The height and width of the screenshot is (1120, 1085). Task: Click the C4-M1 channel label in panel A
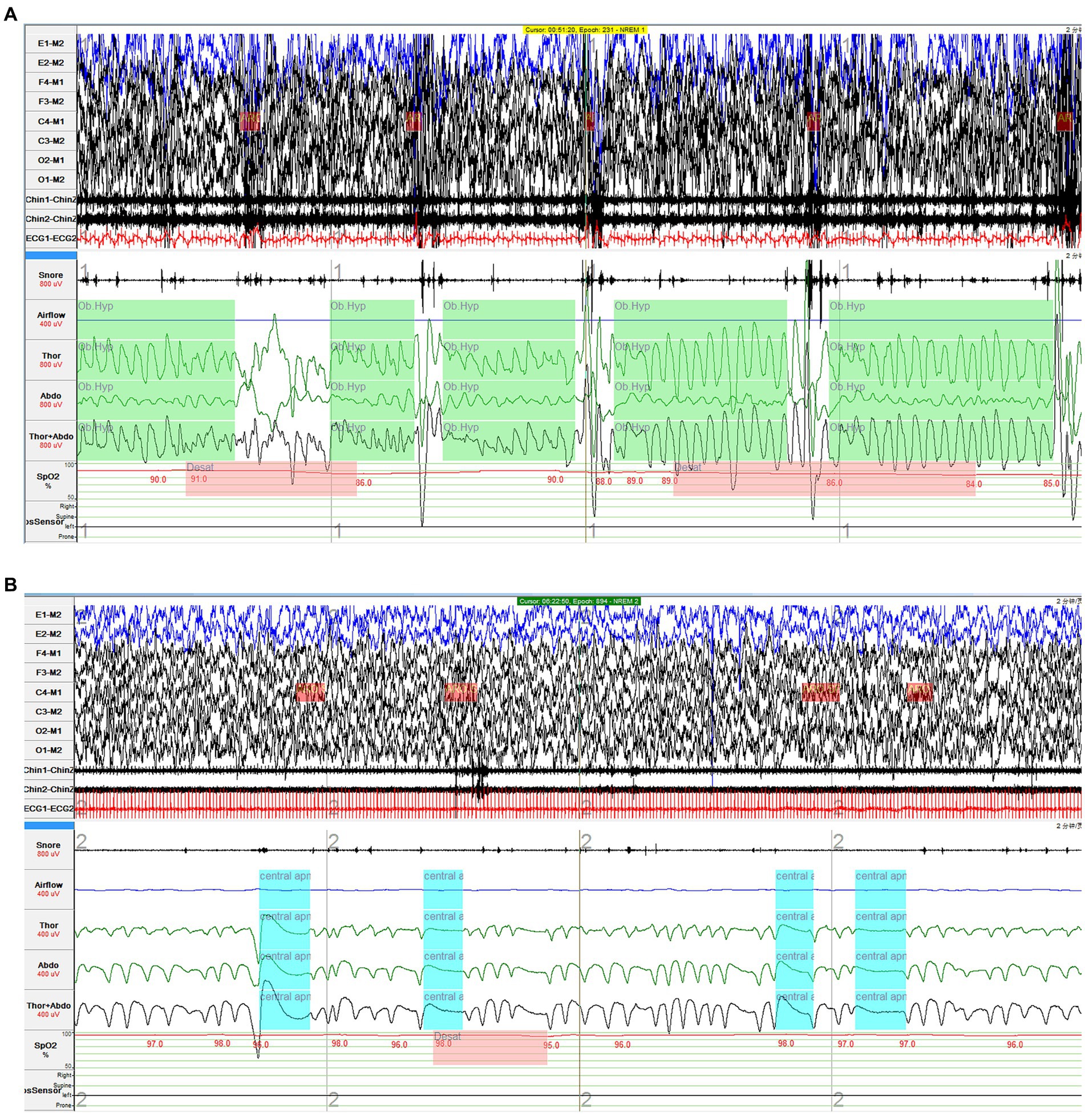(x=51, y=121)
